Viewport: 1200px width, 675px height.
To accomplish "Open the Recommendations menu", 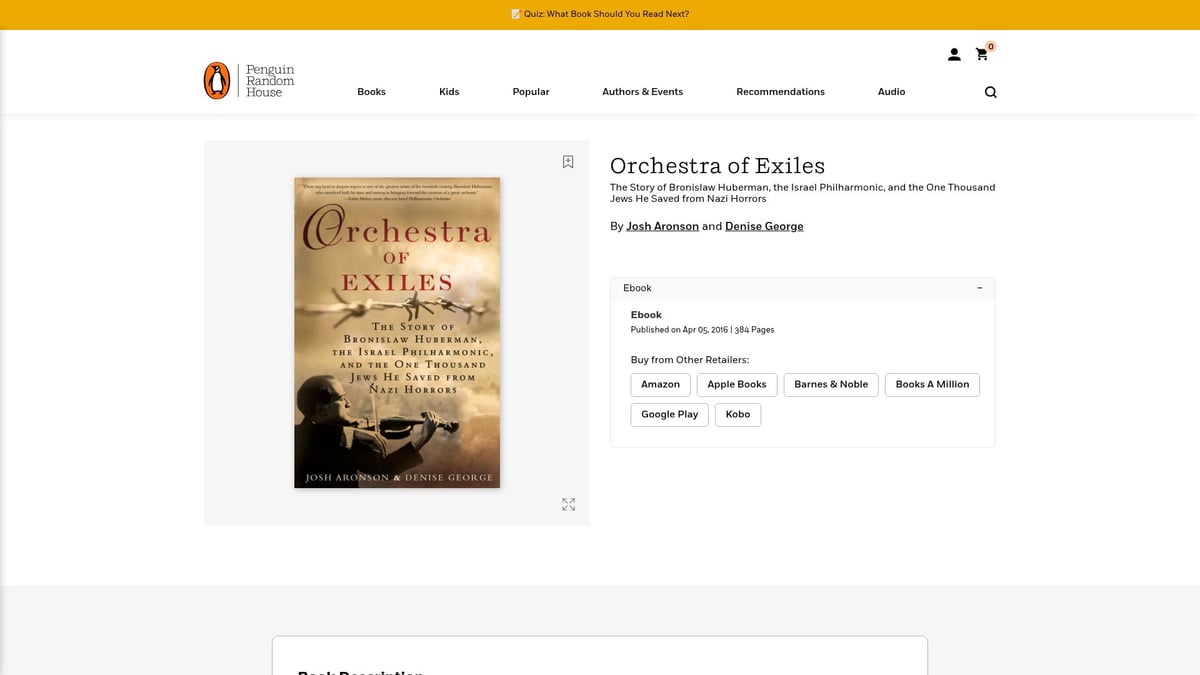I will [780, 92].
